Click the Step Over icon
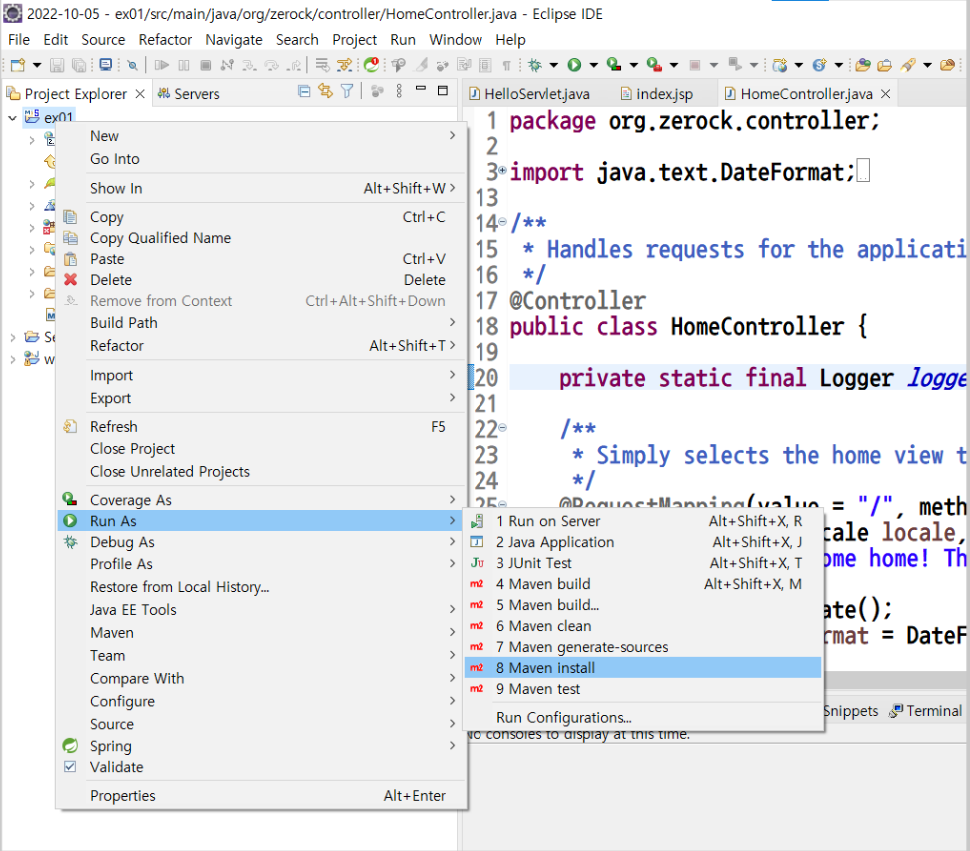The width and height of the screenshot is (970, 851). (x=272, y=65)
